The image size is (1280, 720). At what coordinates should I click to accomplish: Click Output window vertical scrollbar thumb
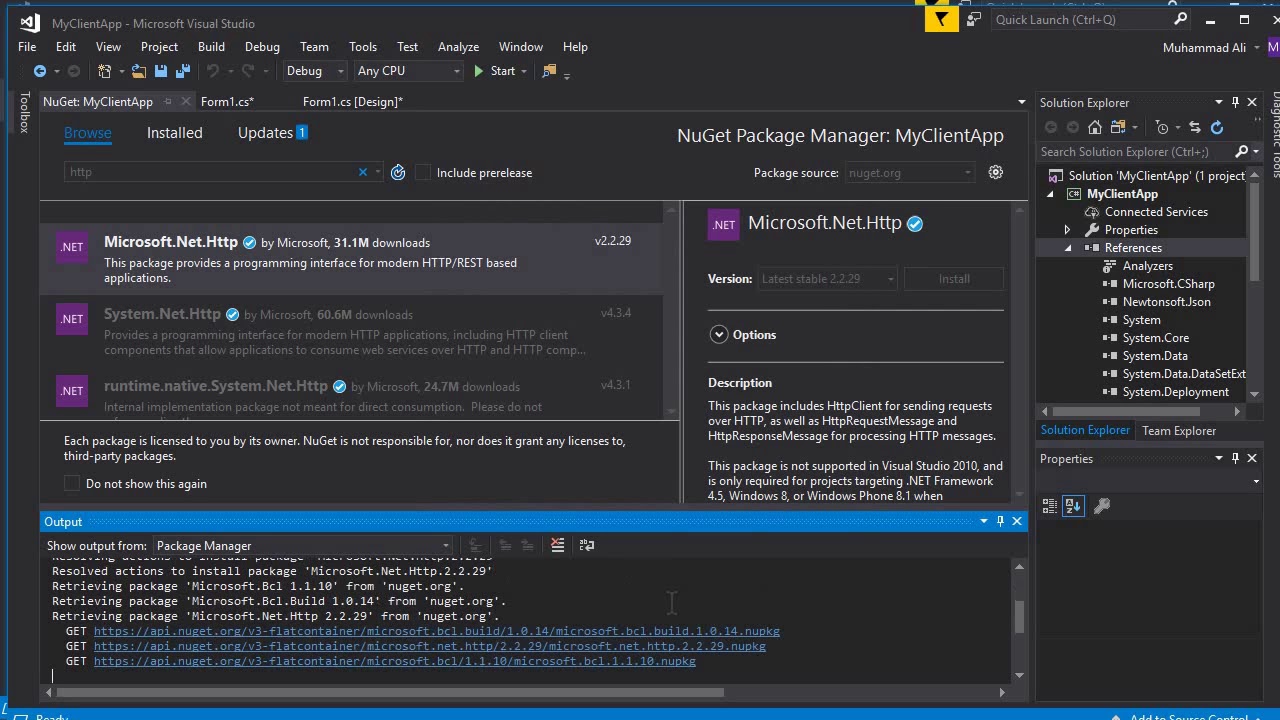click(1019, 616)
